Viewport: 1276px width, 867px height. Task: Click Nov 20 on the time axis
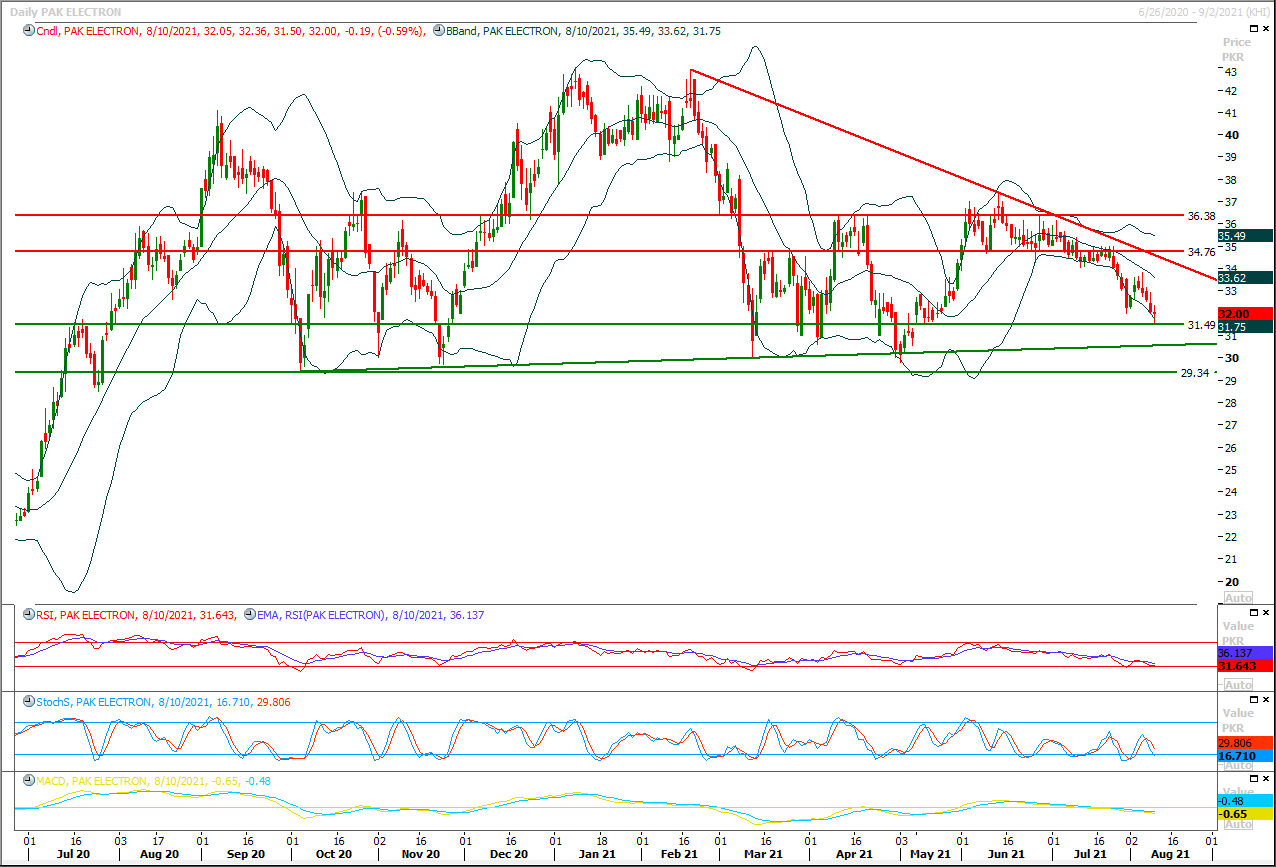[x=421, y=855]
